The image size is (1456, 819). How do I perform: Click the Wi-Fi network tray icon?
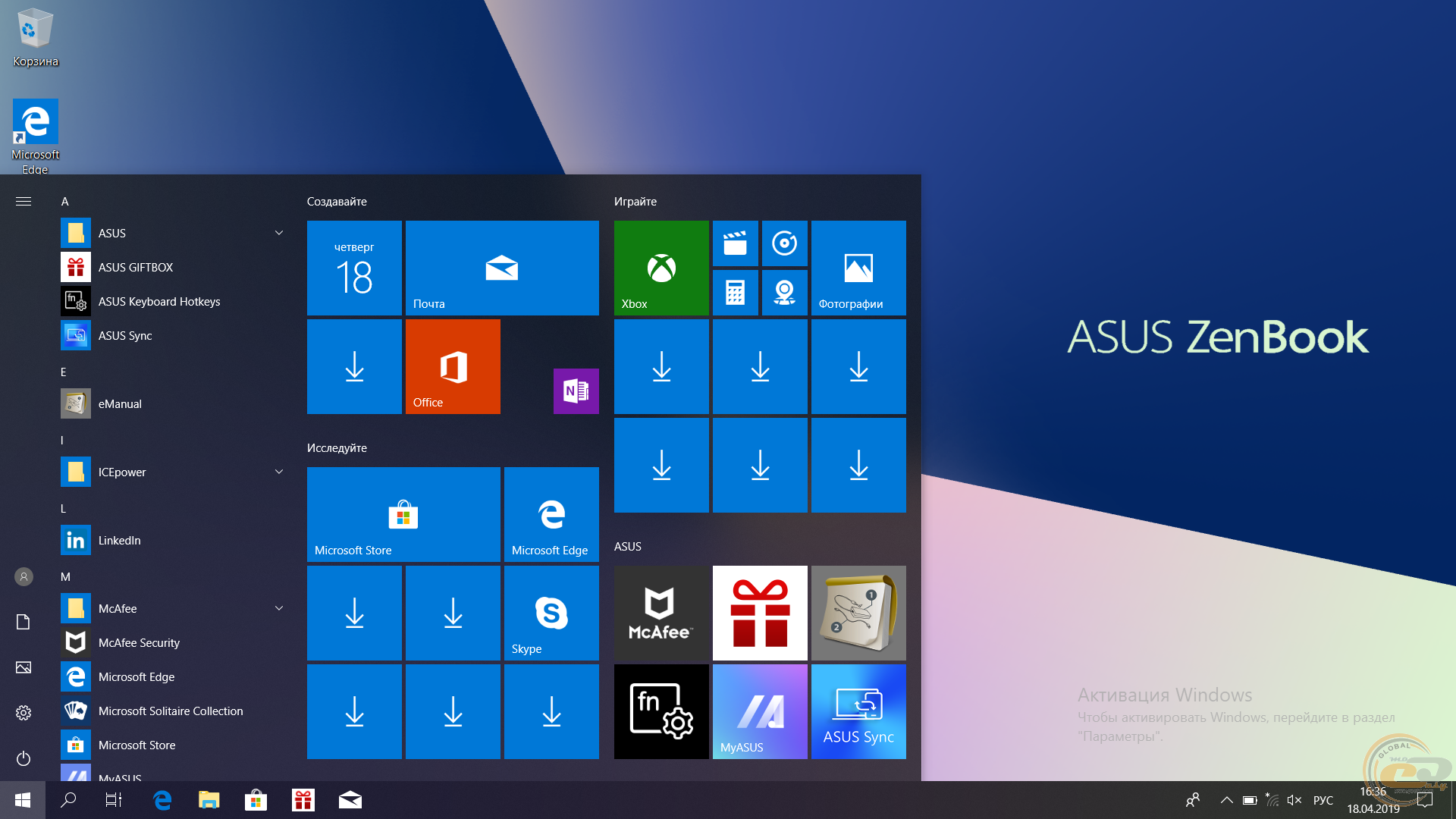pos(1272,800)
